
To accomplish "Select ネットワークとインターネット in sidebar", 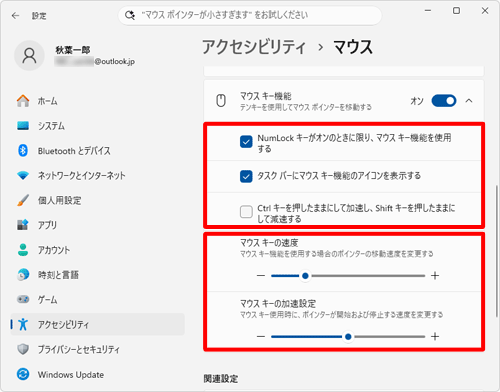I will [x=98, y=175].
